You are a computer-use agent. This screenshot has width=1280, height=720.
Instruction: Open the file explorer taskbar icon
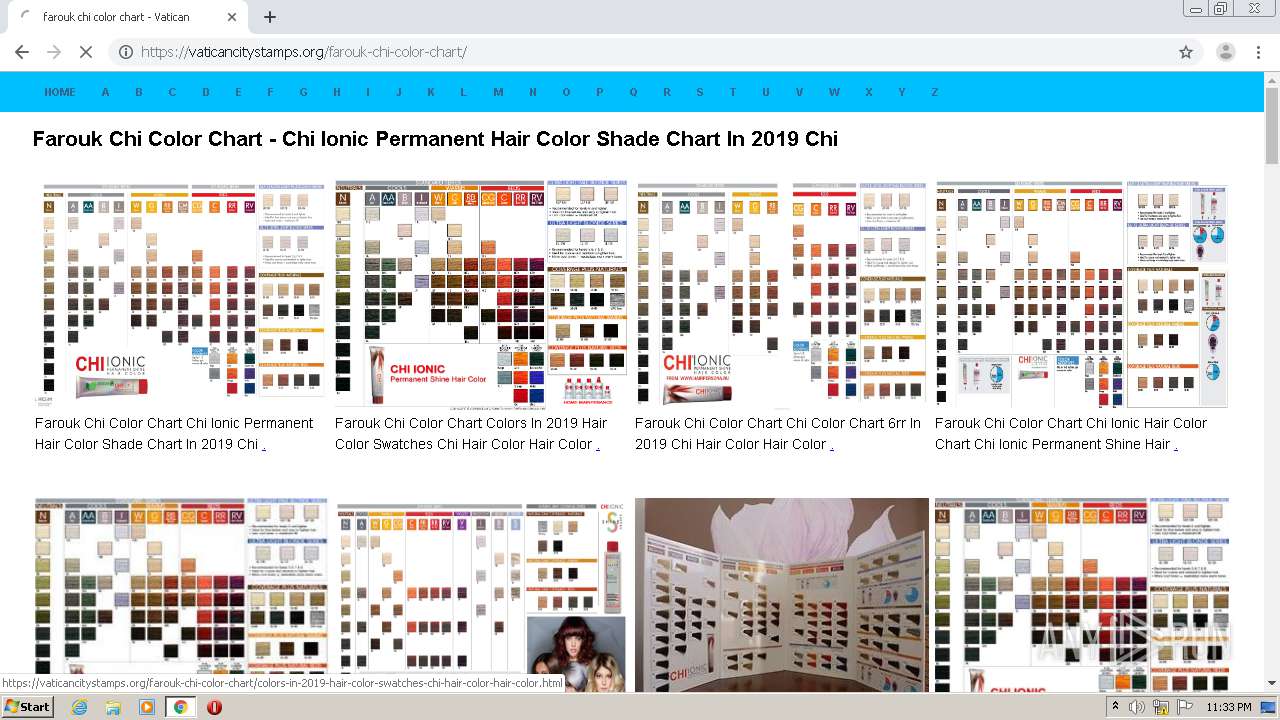(x=113, y=707)
